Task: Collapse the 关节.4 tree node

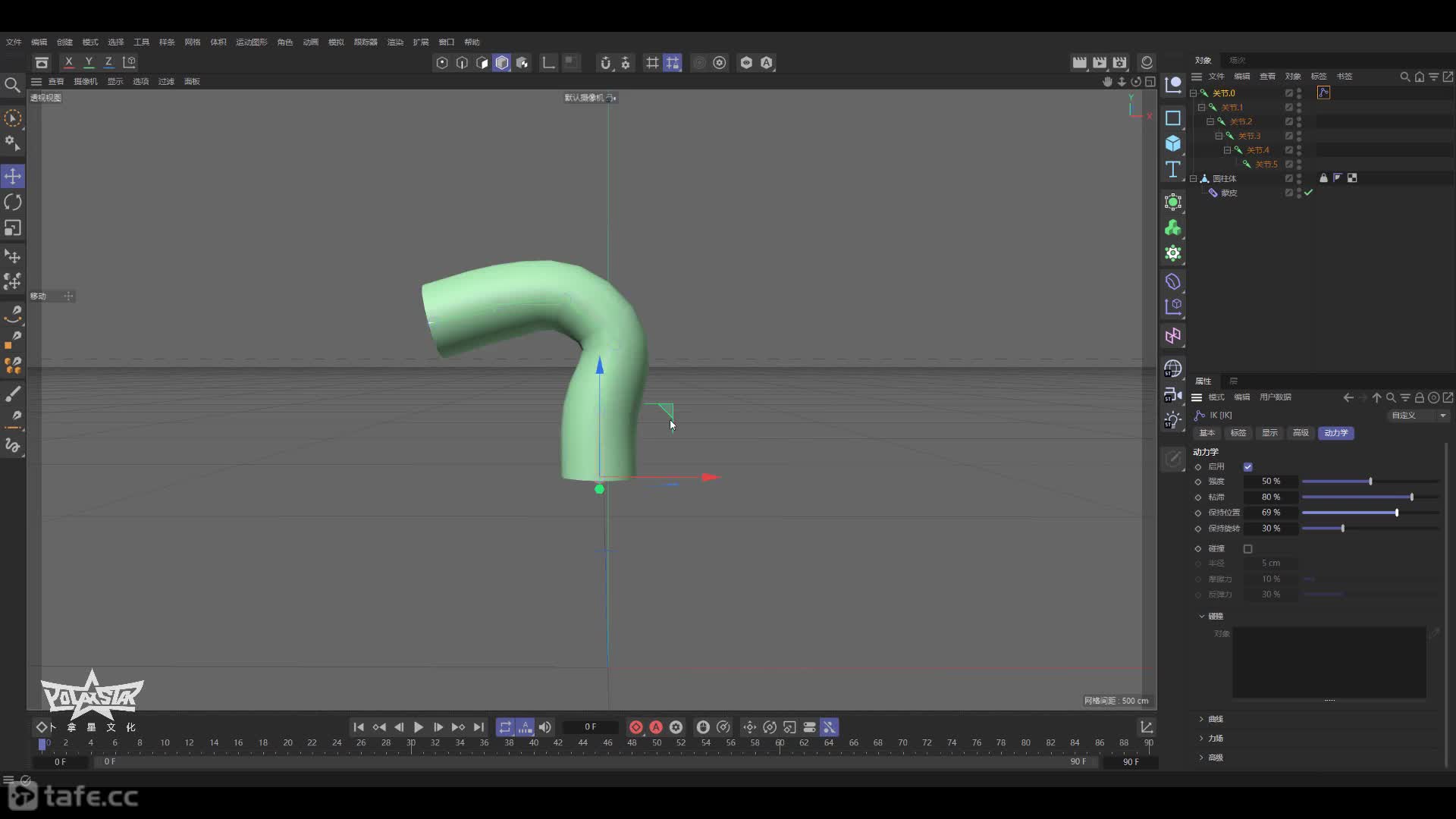Action: point(1227,150)
